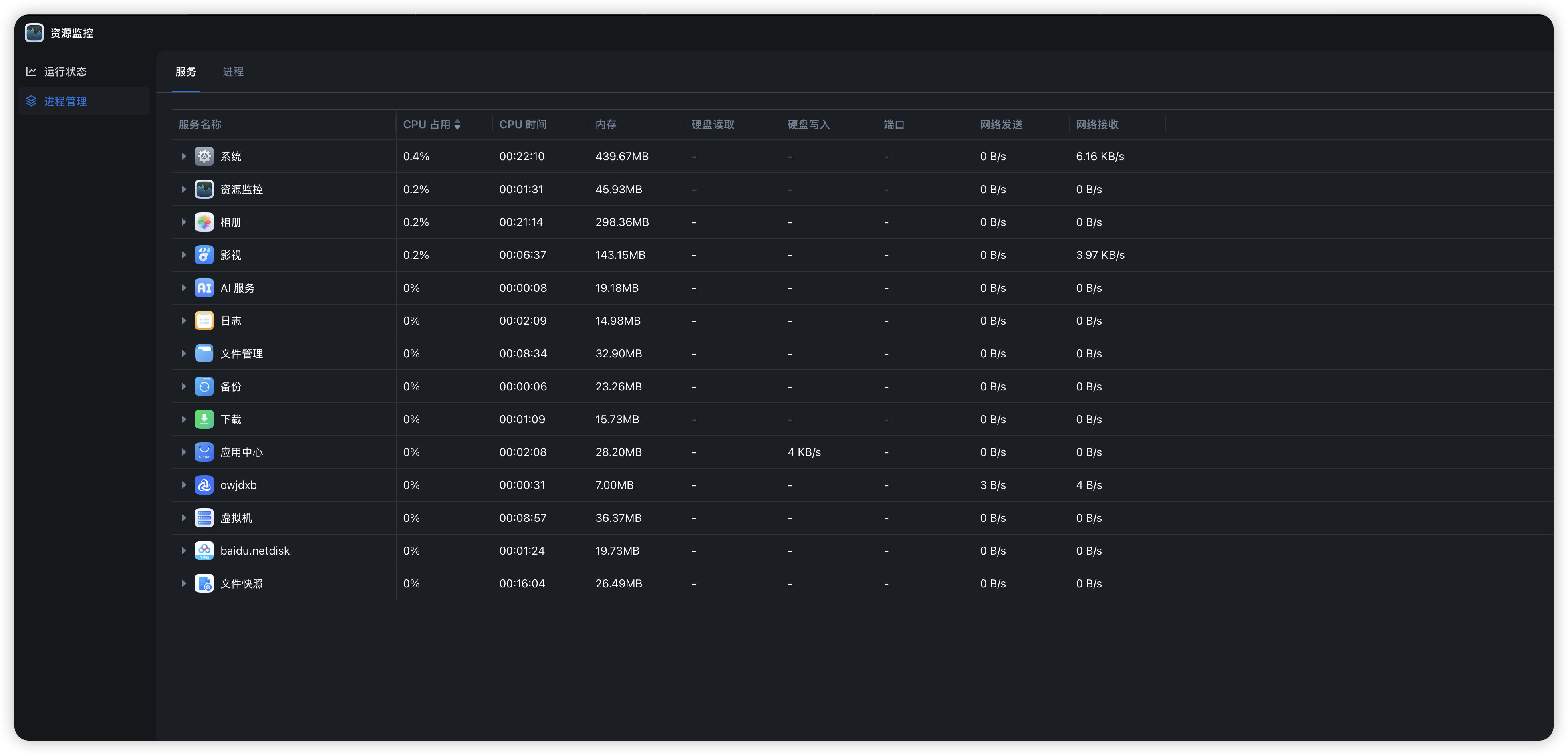
Task: Click the 相册 photos icon
Action: coord(204,222)
